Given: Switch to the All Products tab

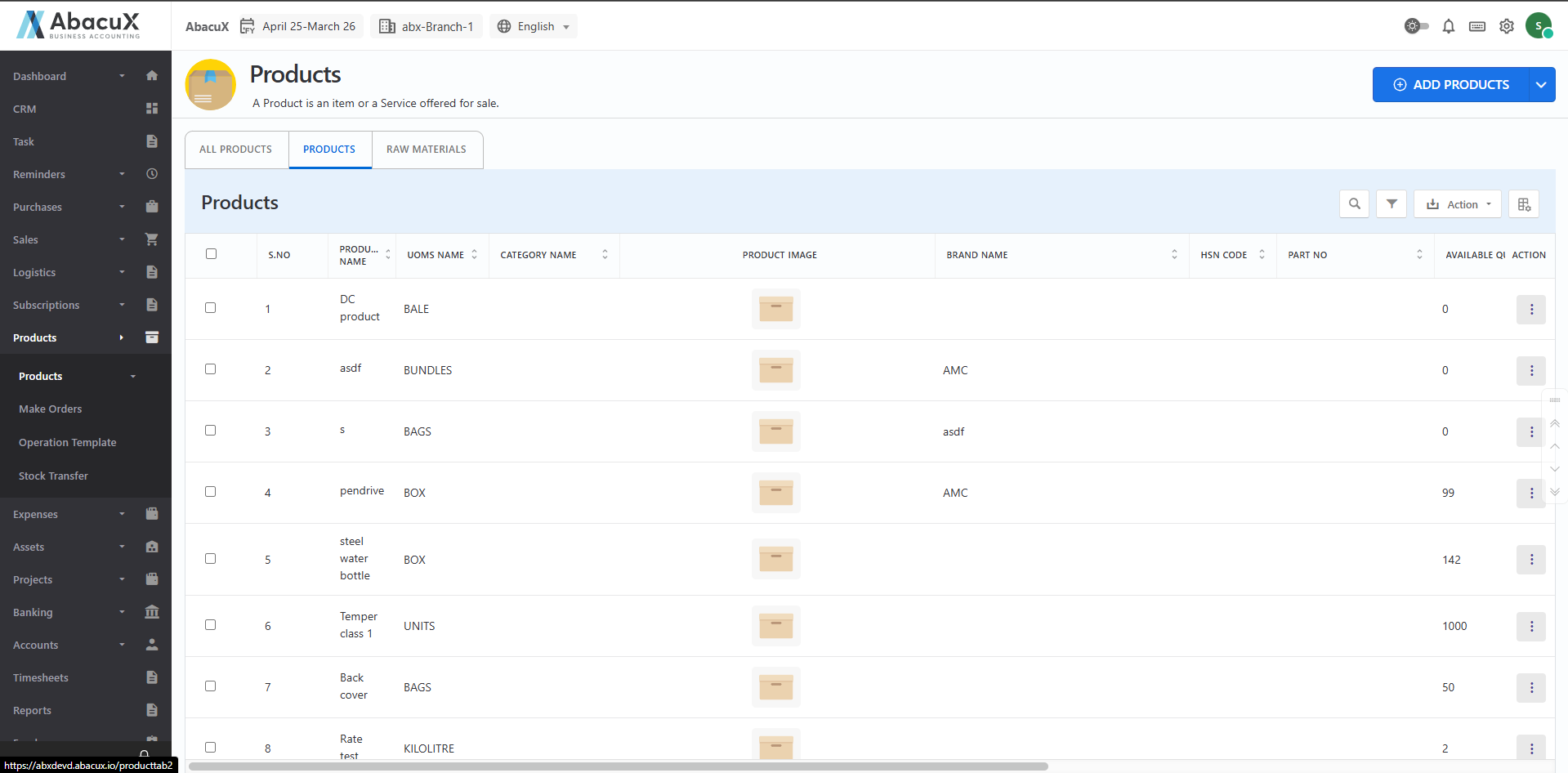Looking at the screenshot, I should tap(236, 150).
